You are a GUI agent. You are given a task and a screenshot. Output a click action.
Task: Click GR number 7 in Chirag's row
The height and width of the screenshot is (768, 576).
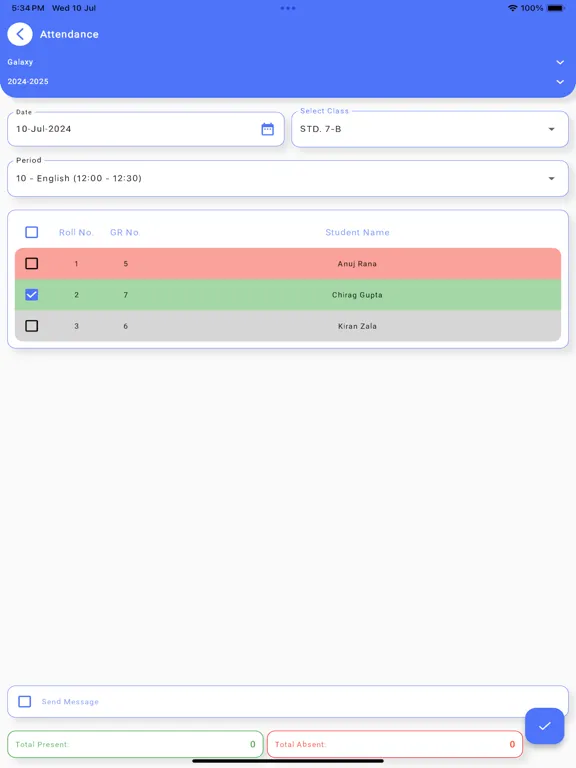click(125, 295)
